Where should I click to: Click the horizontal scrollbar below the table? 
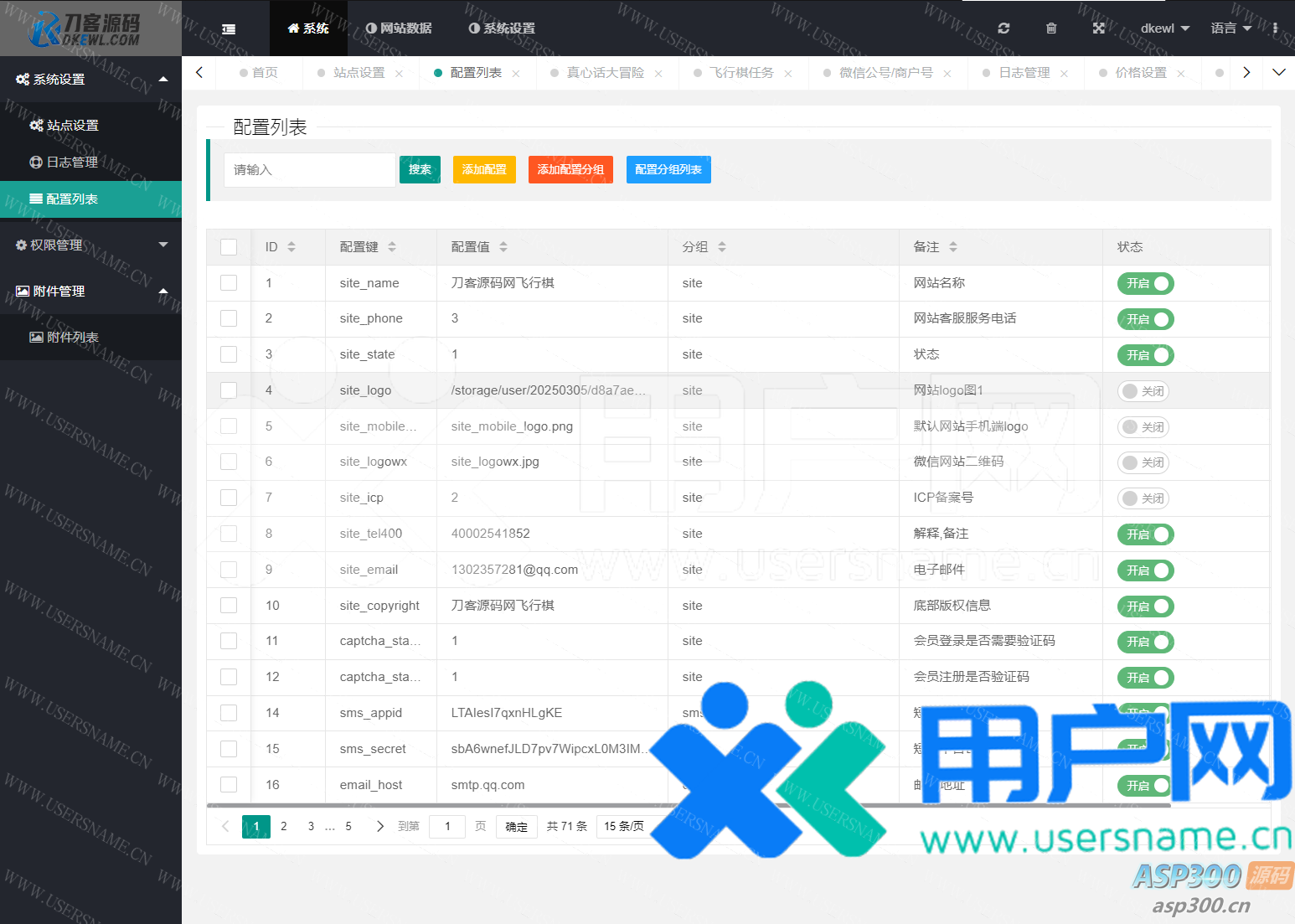click(689, 805)
